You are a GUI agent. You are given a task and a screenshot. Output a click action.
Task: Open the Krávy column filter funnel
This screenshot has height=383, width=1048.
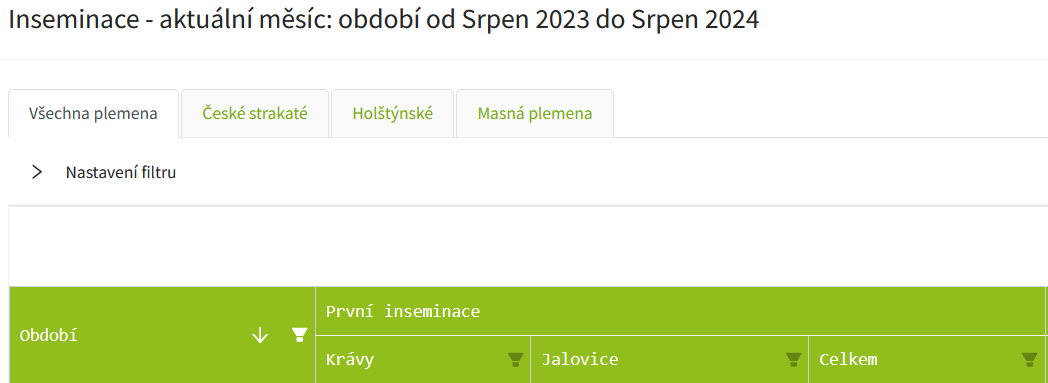point(515,360)
